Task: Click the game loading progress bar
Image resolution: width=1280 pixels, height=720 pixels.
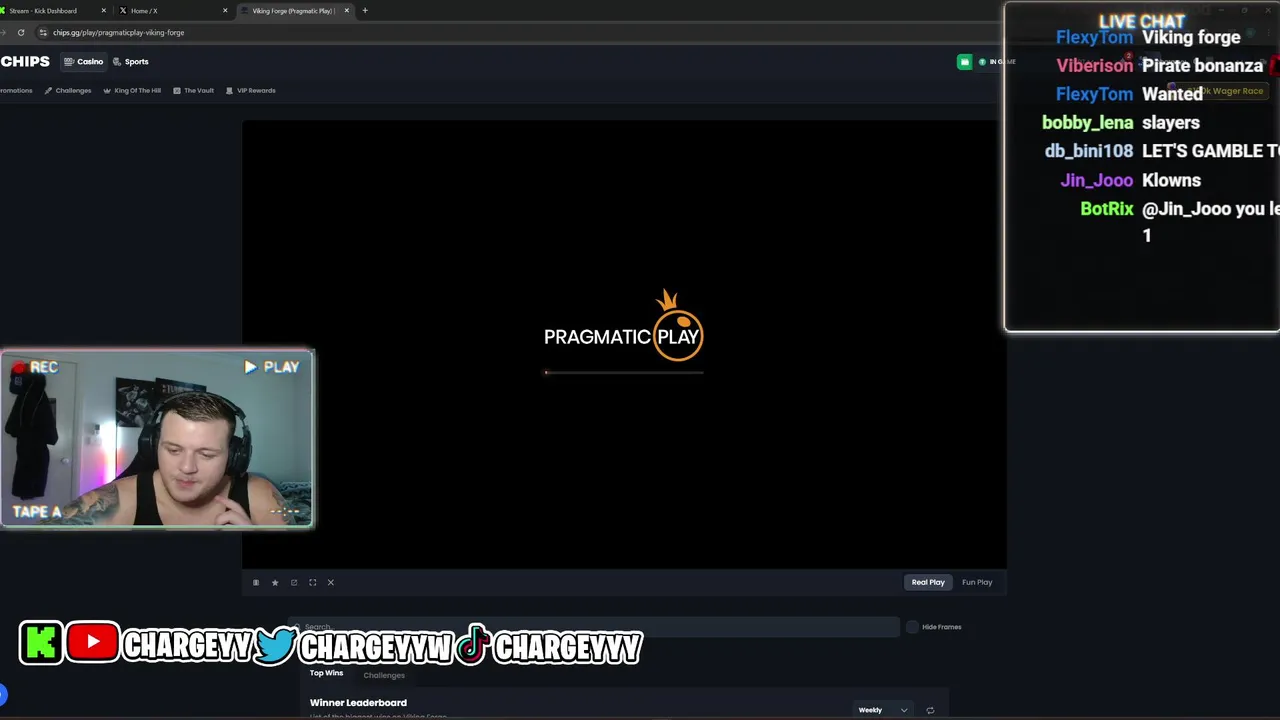Action: (624, 372)
